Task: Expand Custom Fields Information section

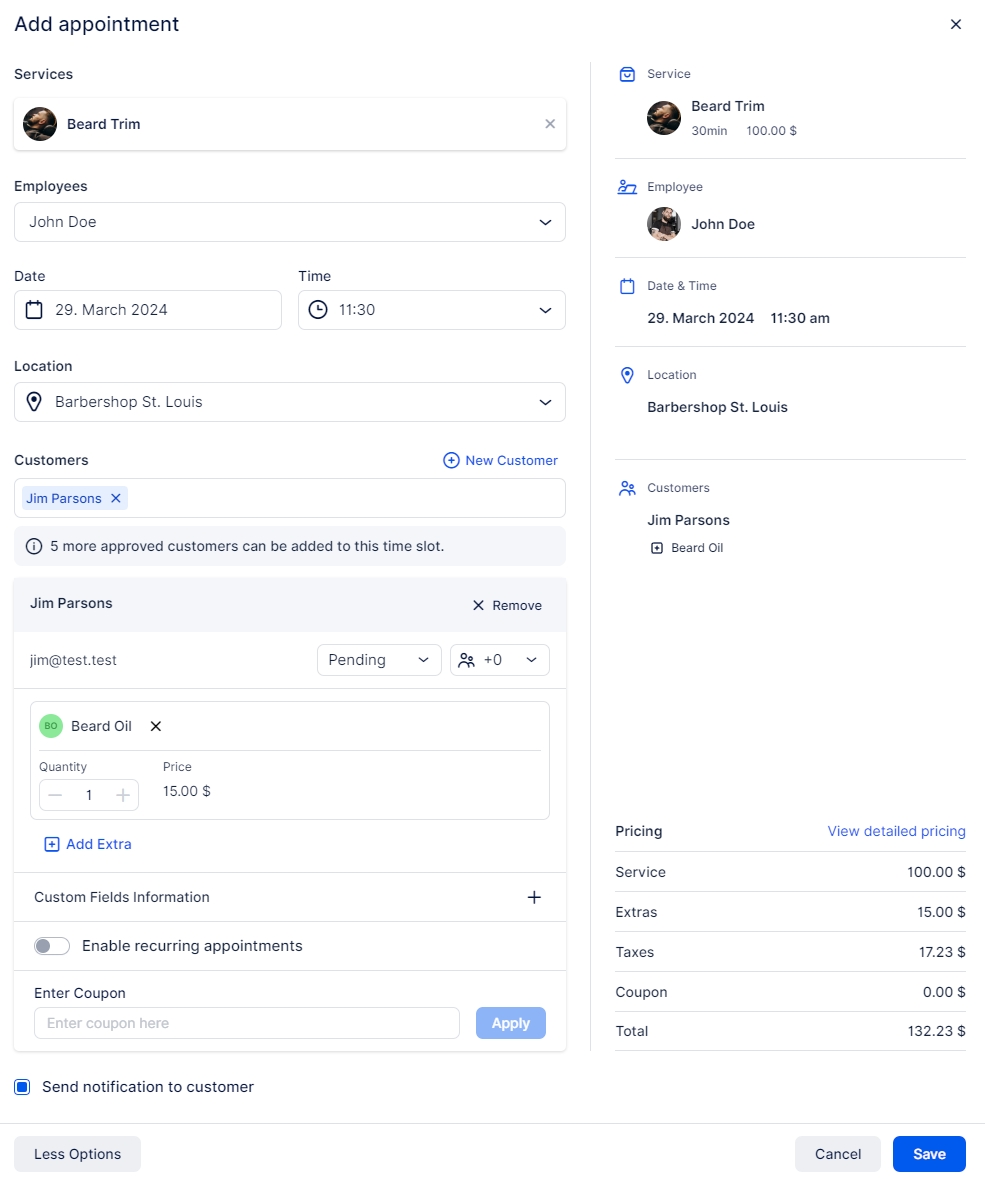Action: point(534,897)
